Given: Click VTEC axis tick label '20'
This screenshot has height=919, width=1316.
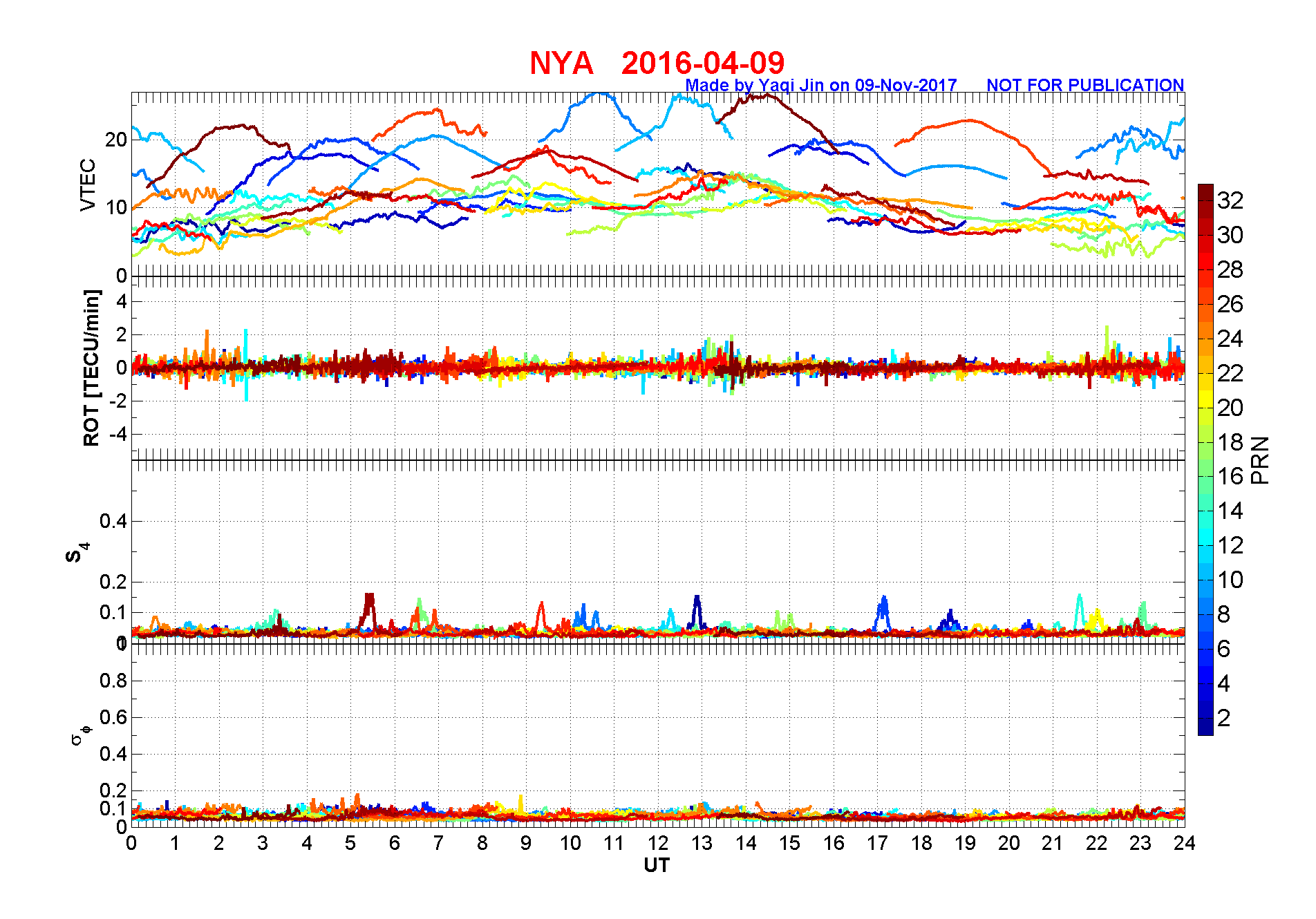Looking at the screenshot, I should [116, 140].
